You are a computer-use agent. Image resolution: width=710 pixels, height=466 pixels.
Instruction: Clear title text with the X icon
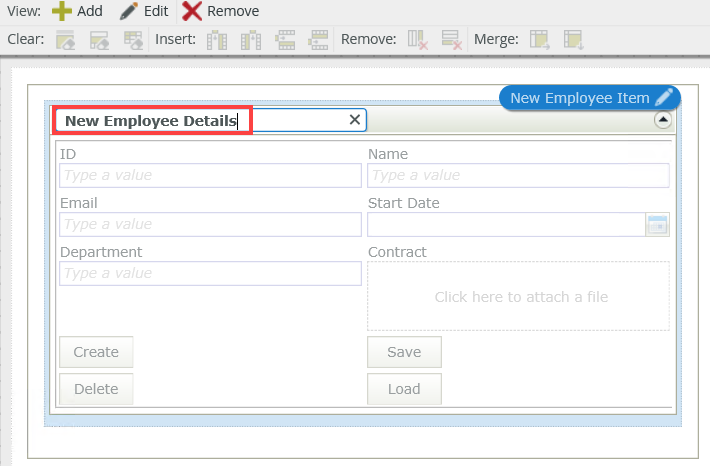[355, 120]
